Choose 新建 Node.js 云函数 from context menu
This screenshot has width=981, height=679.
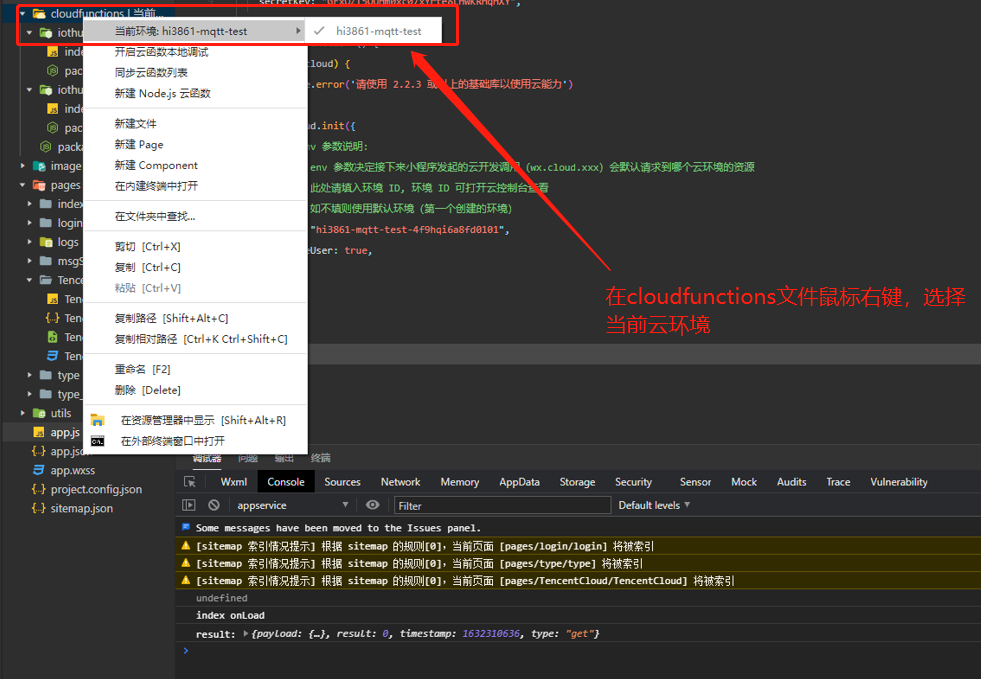point(162,94)
